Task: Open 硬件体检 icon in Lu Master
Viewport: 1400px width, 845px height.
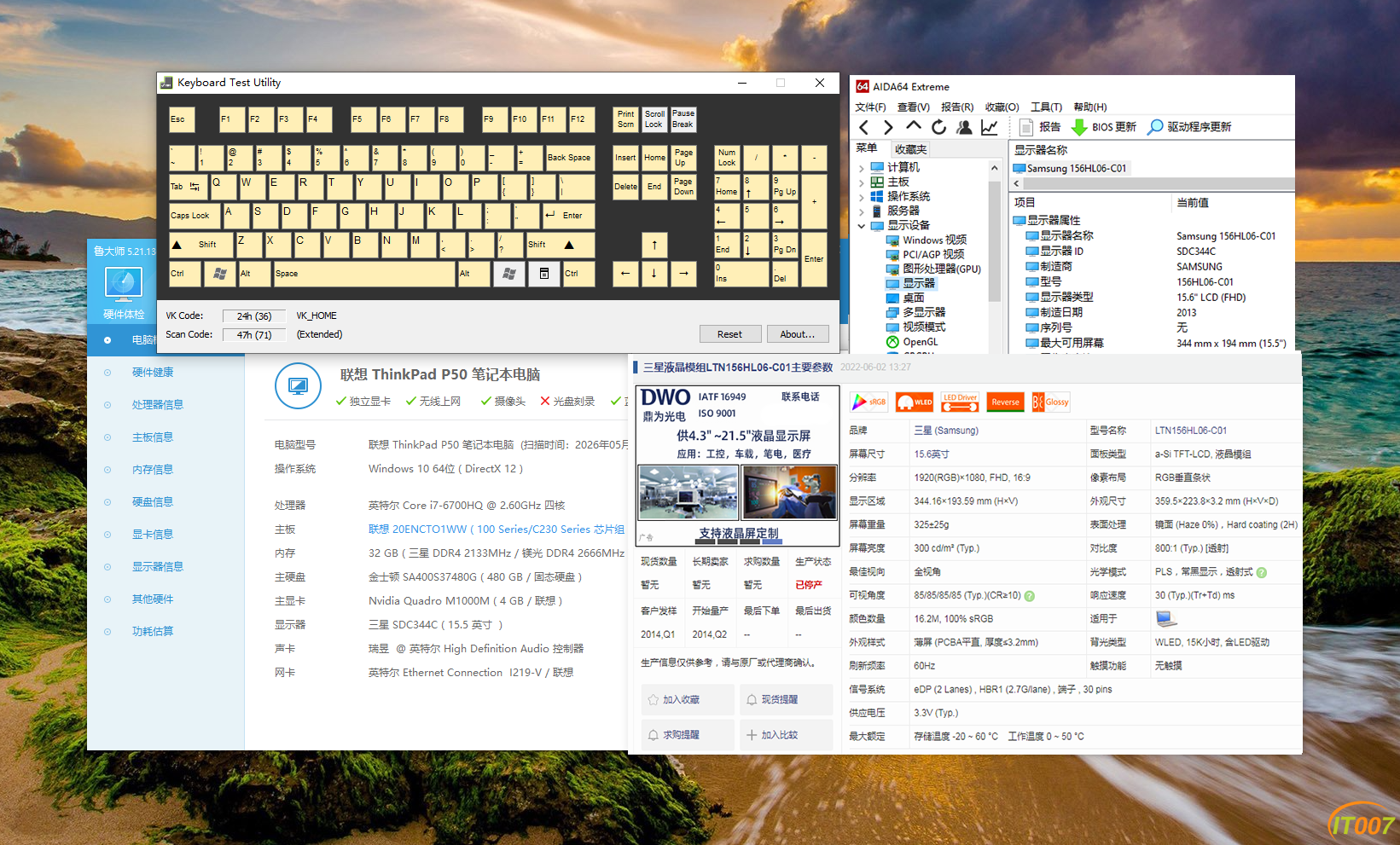Action: [x=124, y=294]
